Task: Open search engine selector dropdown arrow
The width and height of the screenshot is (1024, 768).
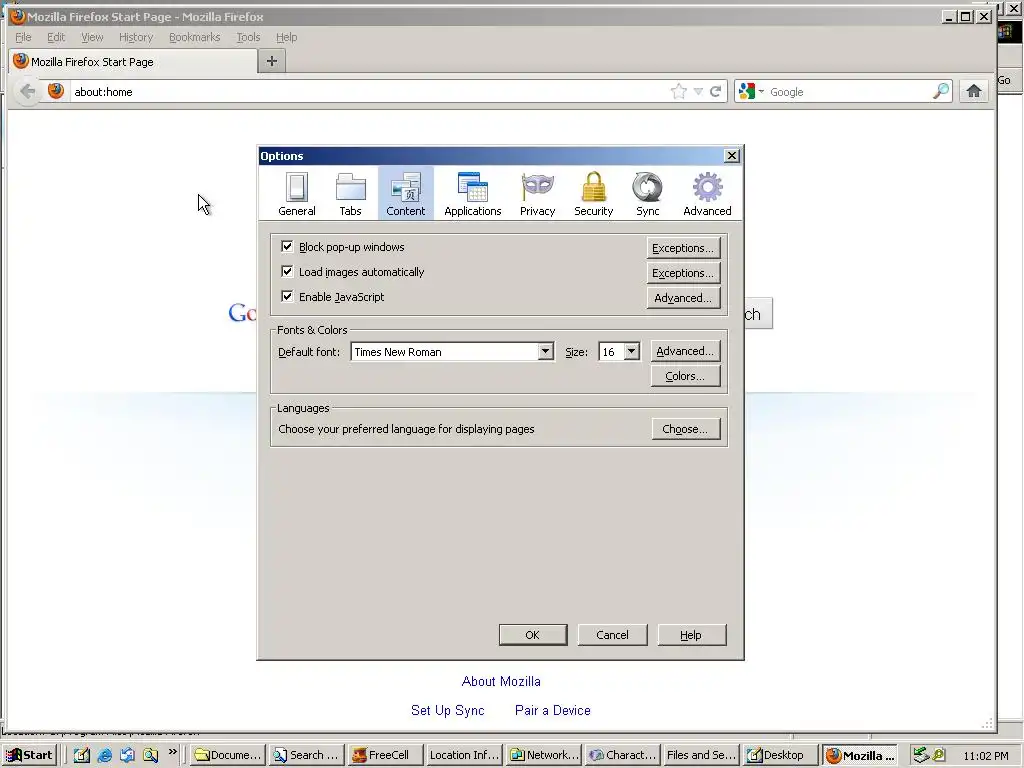Action: pyautogui.click(x=761, y=91)
